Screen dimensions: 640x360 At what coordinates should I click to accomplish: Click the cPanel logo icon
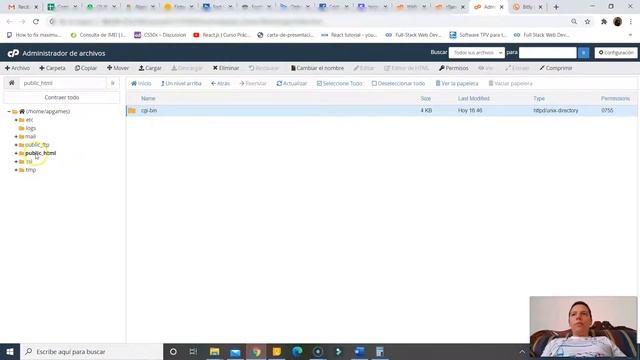(13, 53)
